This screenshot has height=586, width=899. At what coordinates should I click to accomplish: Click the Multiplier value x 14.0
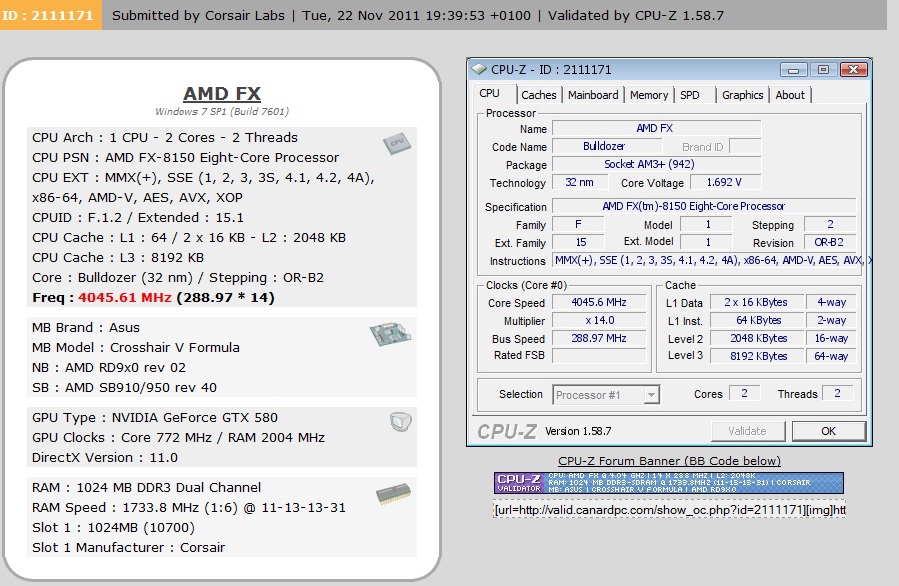click(599, 321)
